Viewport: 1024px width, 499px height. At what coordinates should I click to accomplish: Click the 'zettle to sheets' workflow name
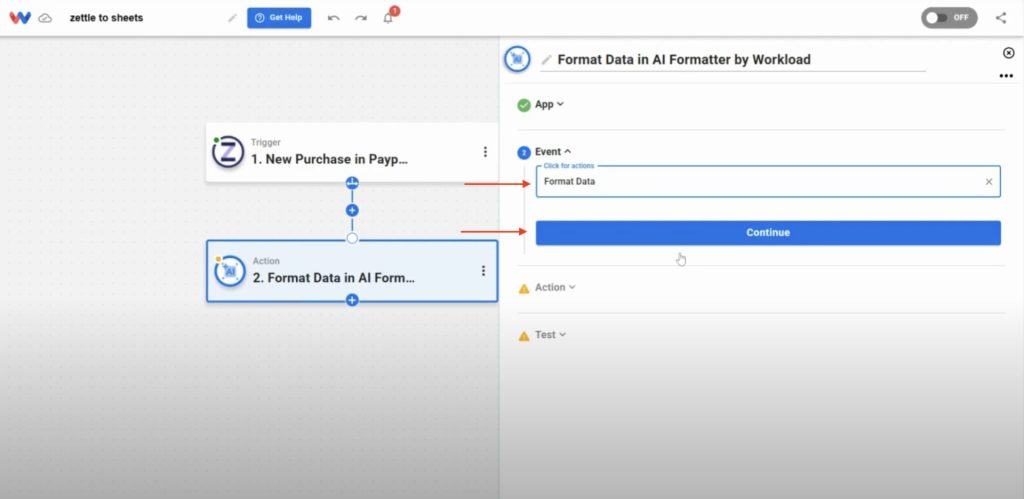(106, 18)
